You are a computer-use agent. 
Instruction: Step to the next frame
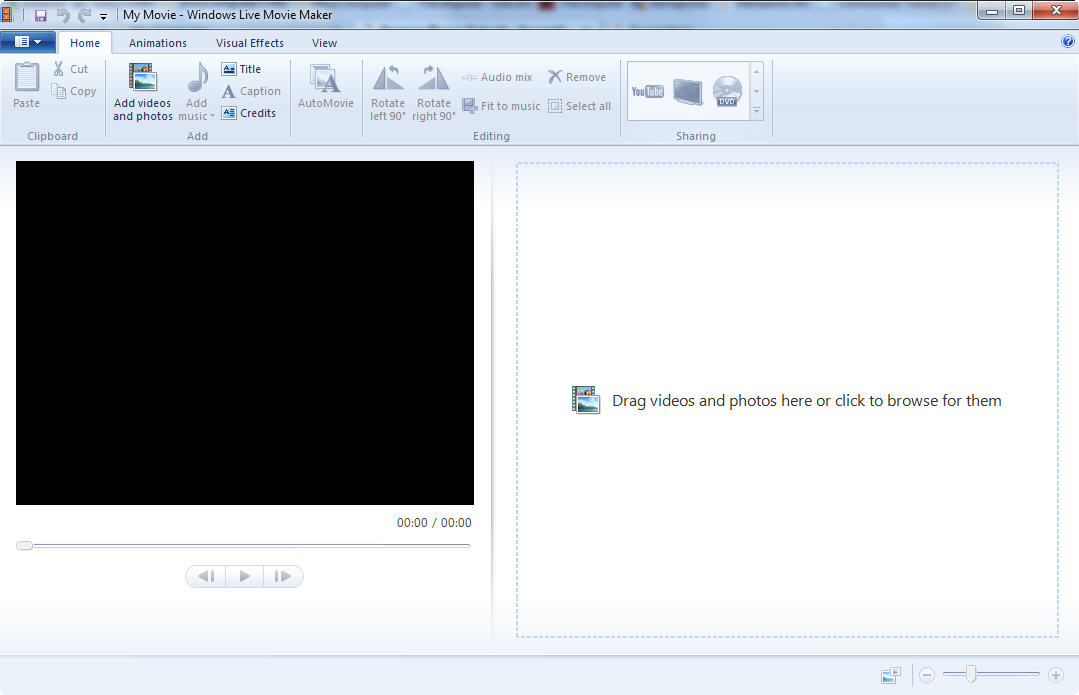click(283, 576)
